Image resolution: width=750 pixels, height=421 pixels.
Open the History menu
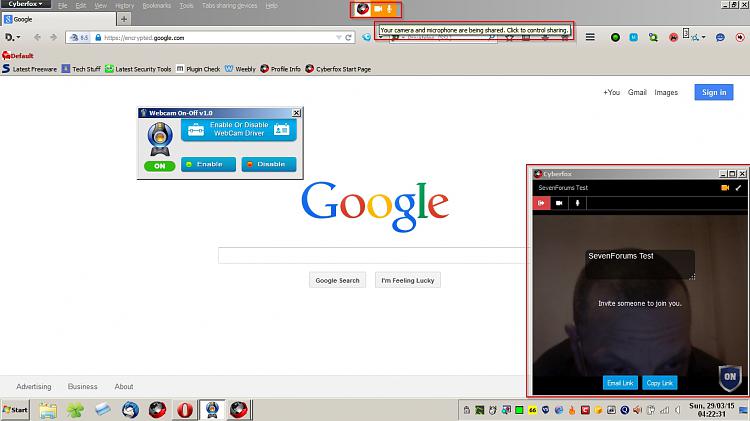tap(124, 6)
